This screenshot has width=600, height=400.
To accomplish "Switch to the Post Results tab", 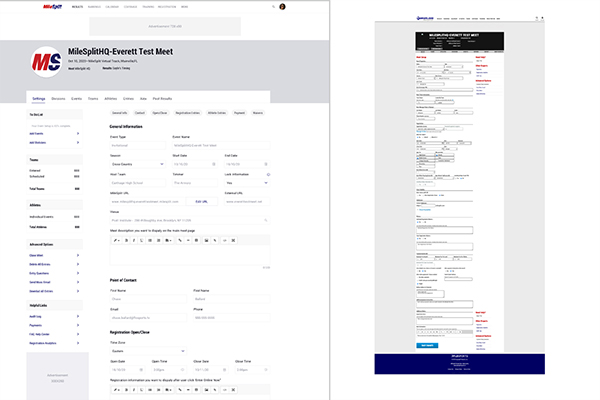I will (x=160, y=99).
